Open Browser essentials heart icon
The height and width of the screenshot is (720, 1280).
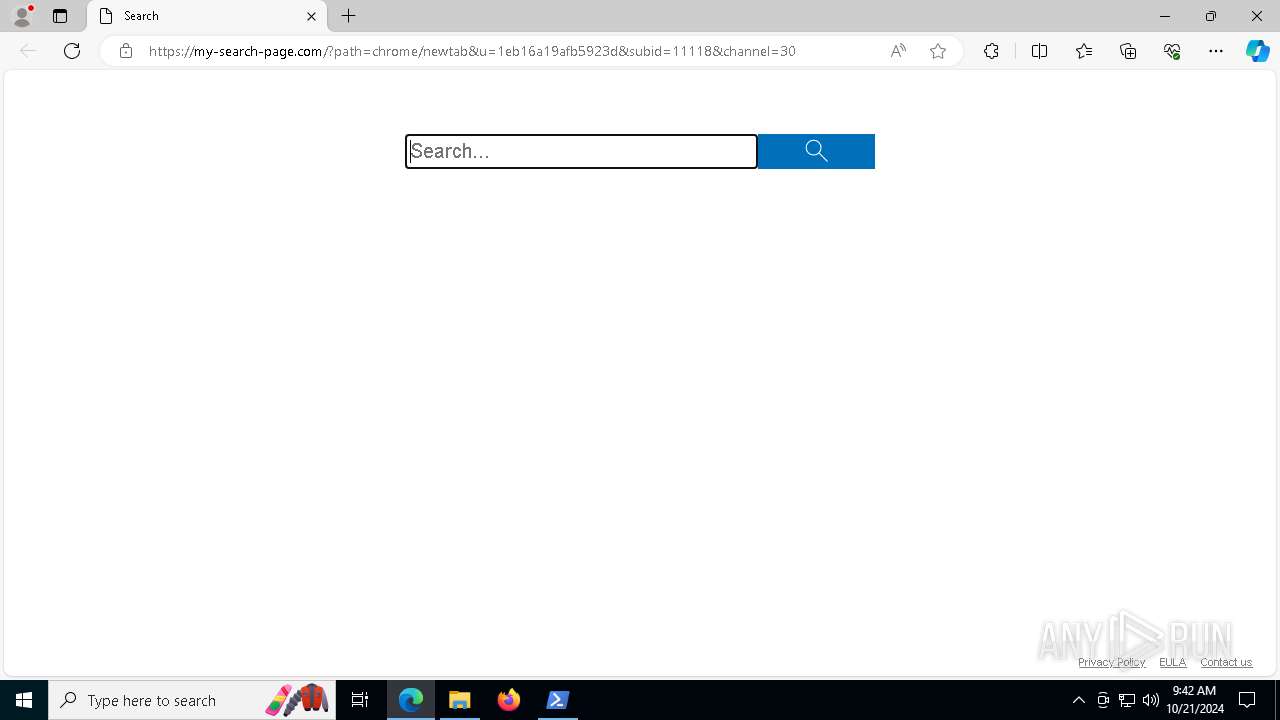click(x=1172, y=51)
